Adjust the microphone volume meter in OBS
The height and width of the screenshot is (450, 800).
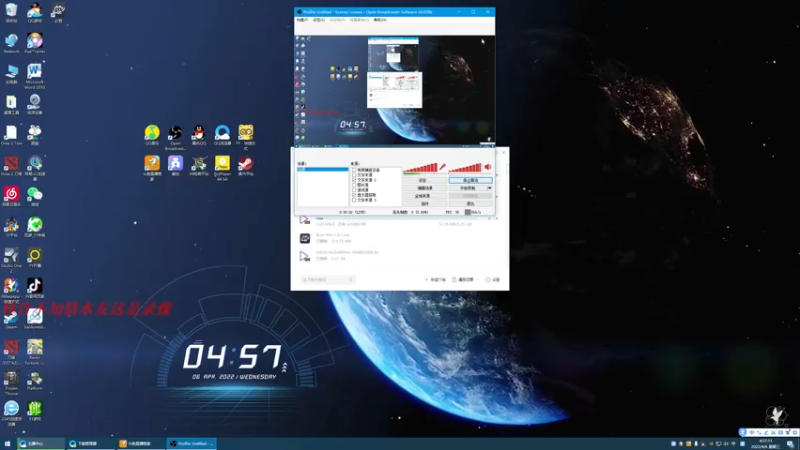click(x=420, y=167)
